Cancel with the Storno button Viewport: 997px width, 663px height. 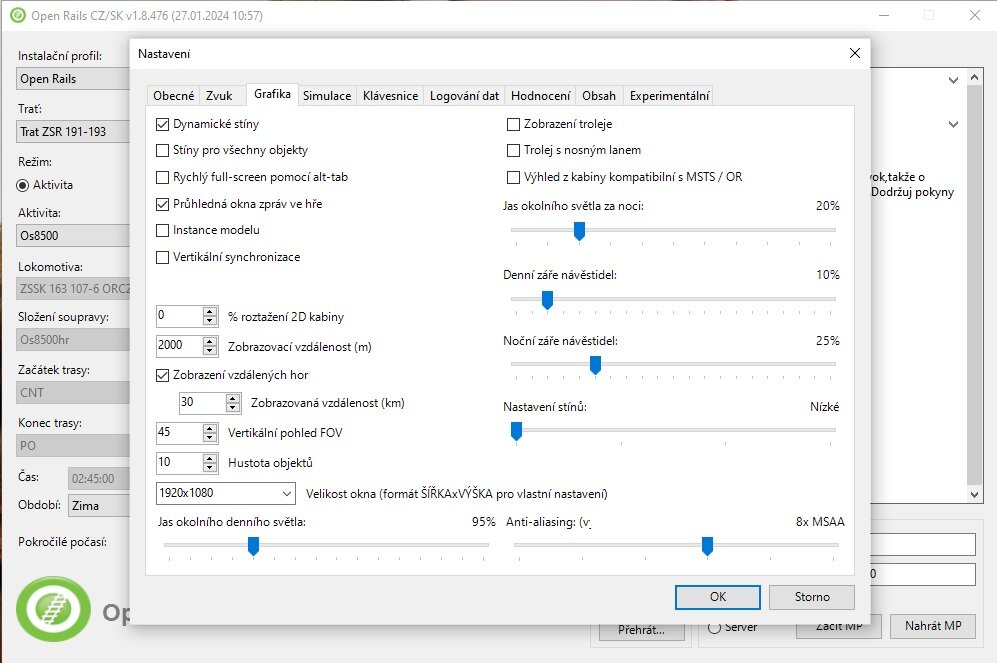812,597
